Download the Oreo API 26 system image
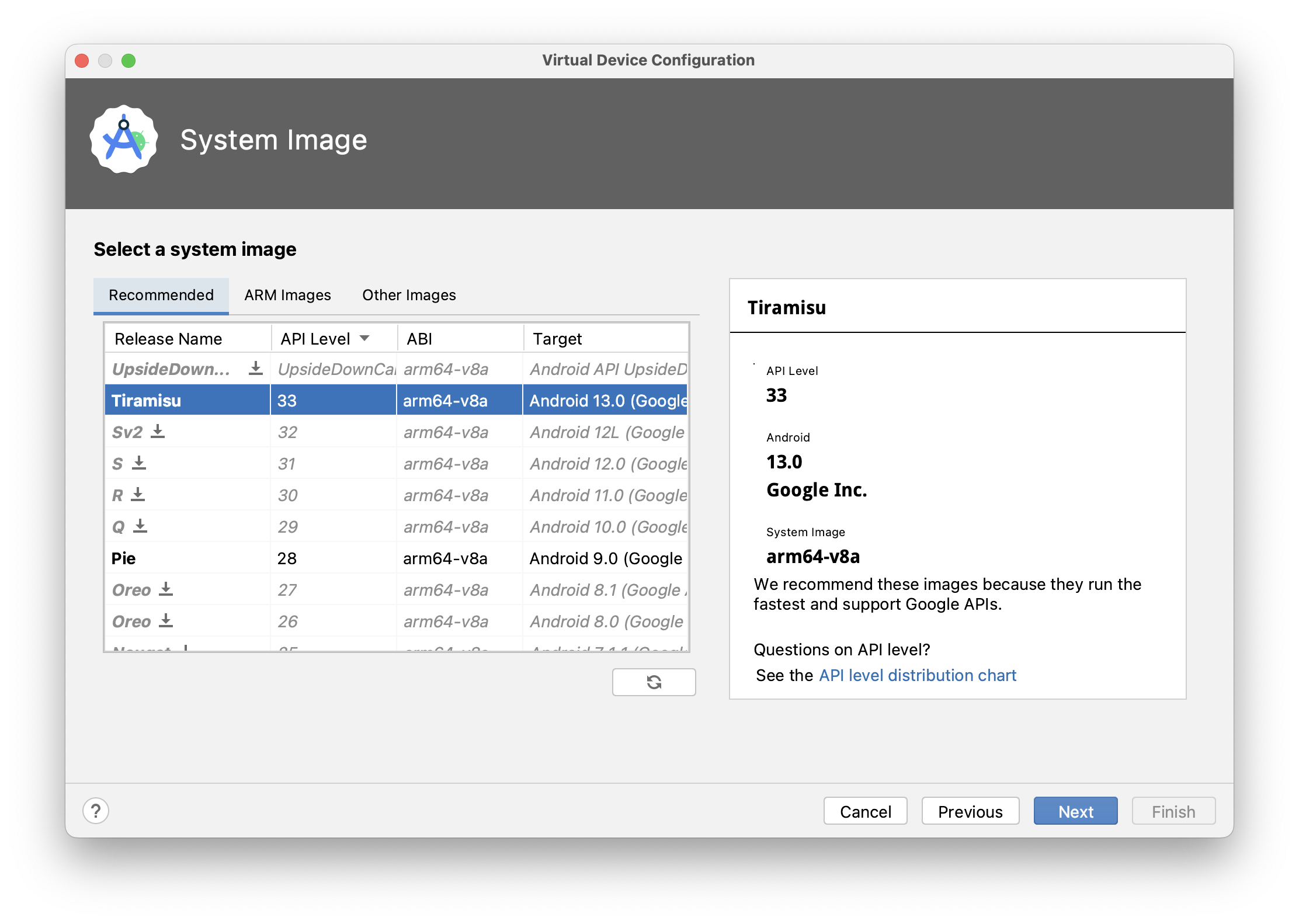The height and width of the screenshot is (924, 1299). (x=166, y=621)
